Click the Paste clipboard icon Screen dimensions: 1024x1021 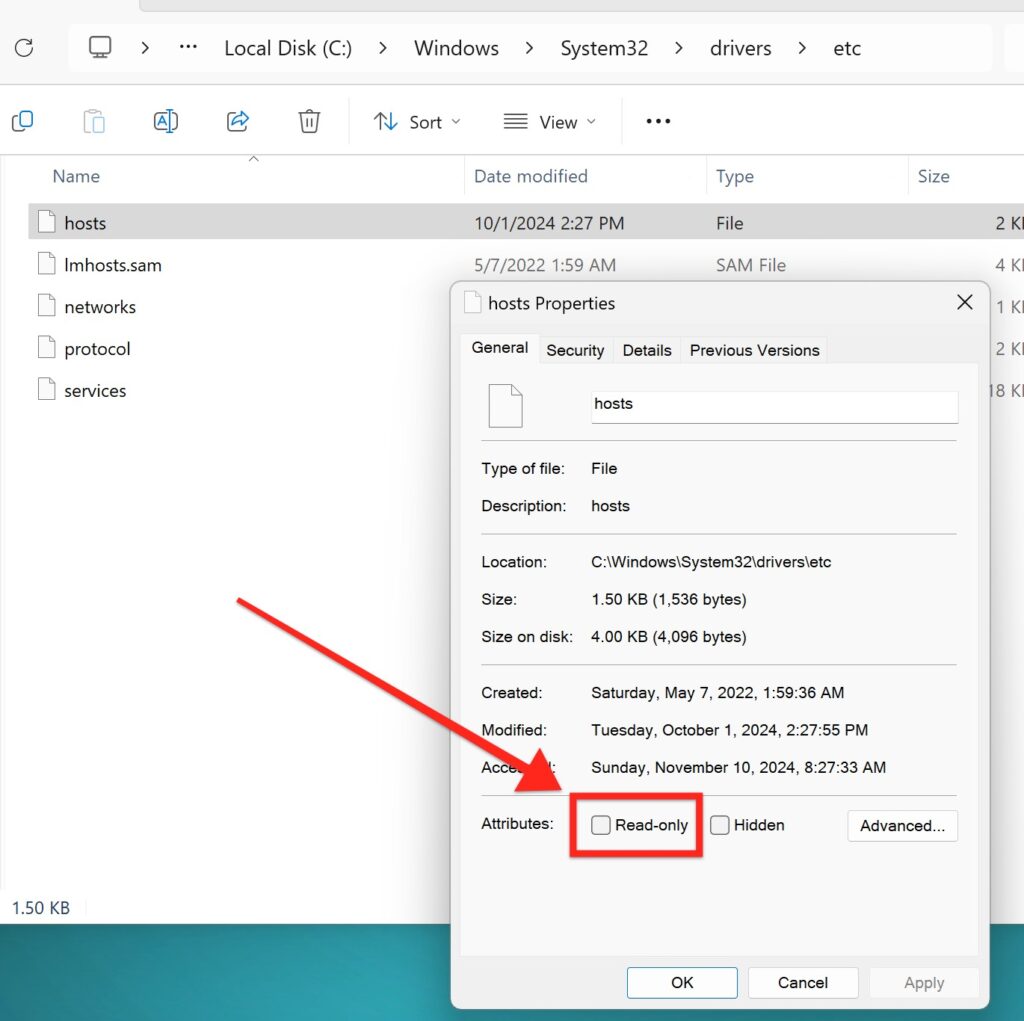pos(94,121)
